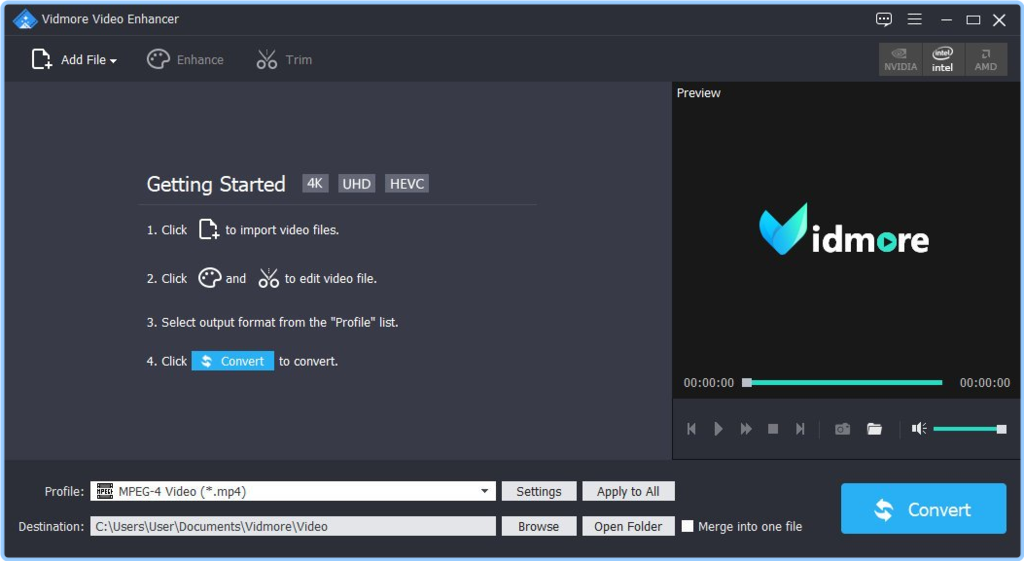Click Apply to All button
The height and width of the screenshot is (561, 1024).
point(628,491)
